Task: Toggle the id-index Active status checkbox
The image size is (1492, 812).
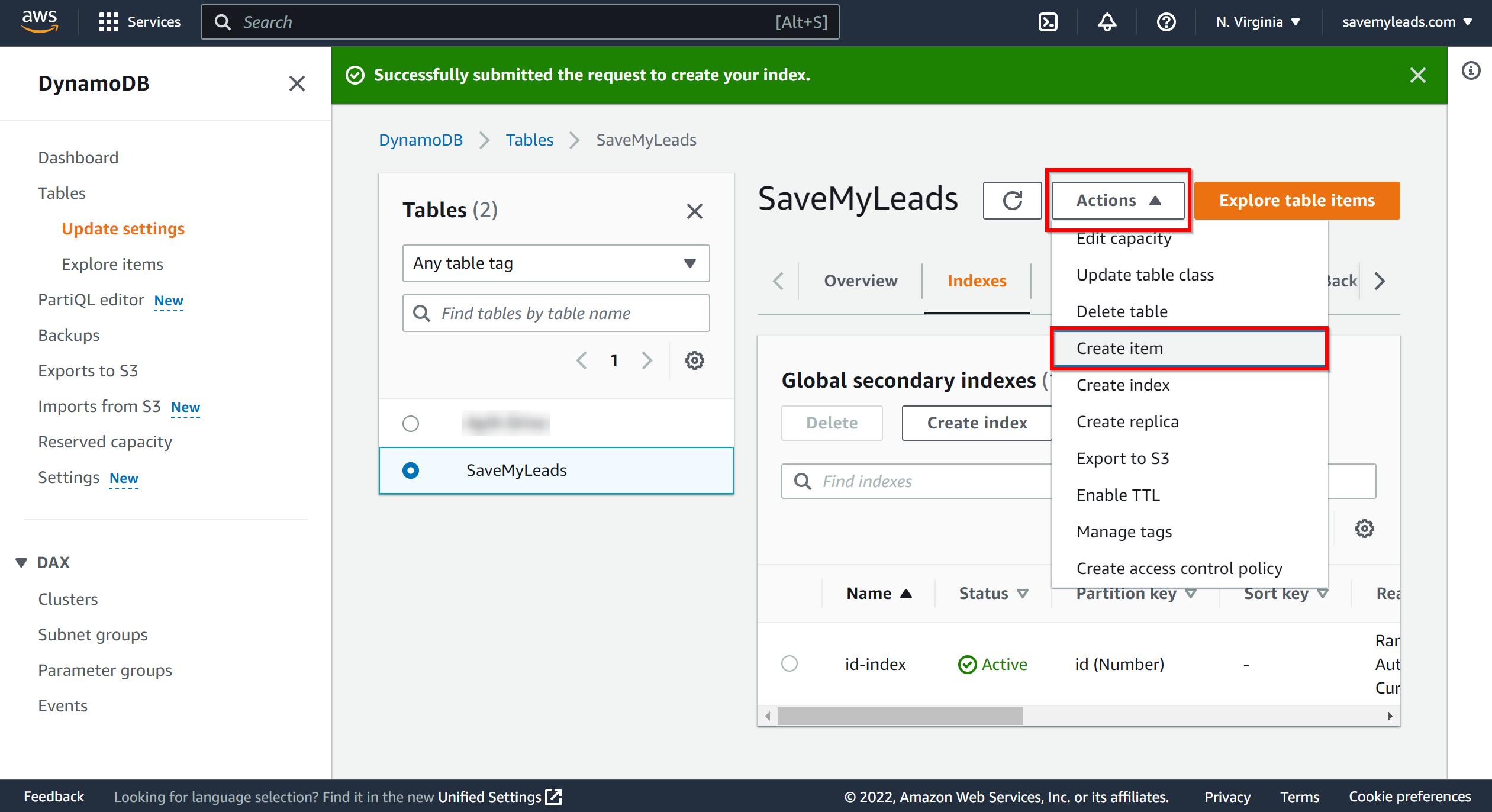Action: 791,664
